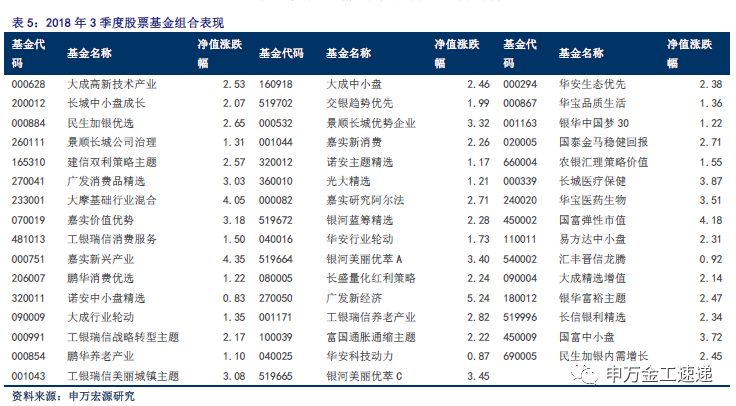This screenshot has height=406, width=736.
Task: Select fund name 华安生态优先
Action: 592,84
